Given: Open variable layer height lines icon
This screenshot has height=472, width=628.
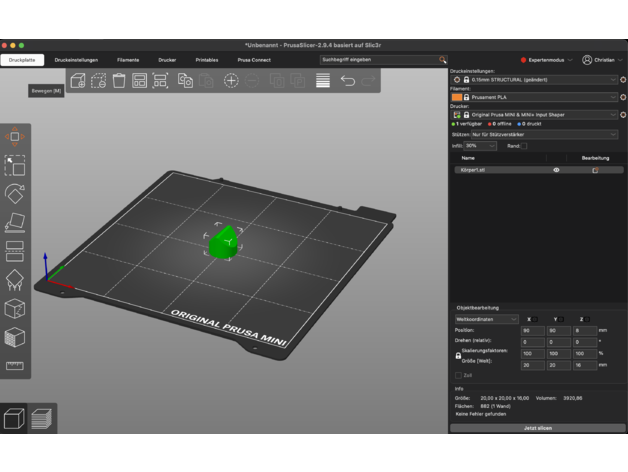Looking at the screenshot, I should click(323, 81).
